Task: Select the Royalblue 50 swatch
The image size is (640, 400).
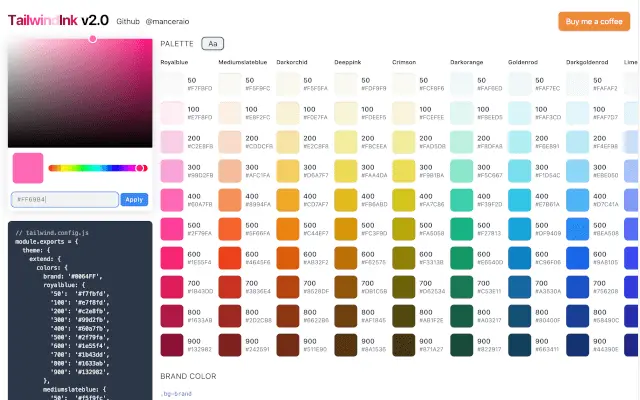Action: (172, 84)
